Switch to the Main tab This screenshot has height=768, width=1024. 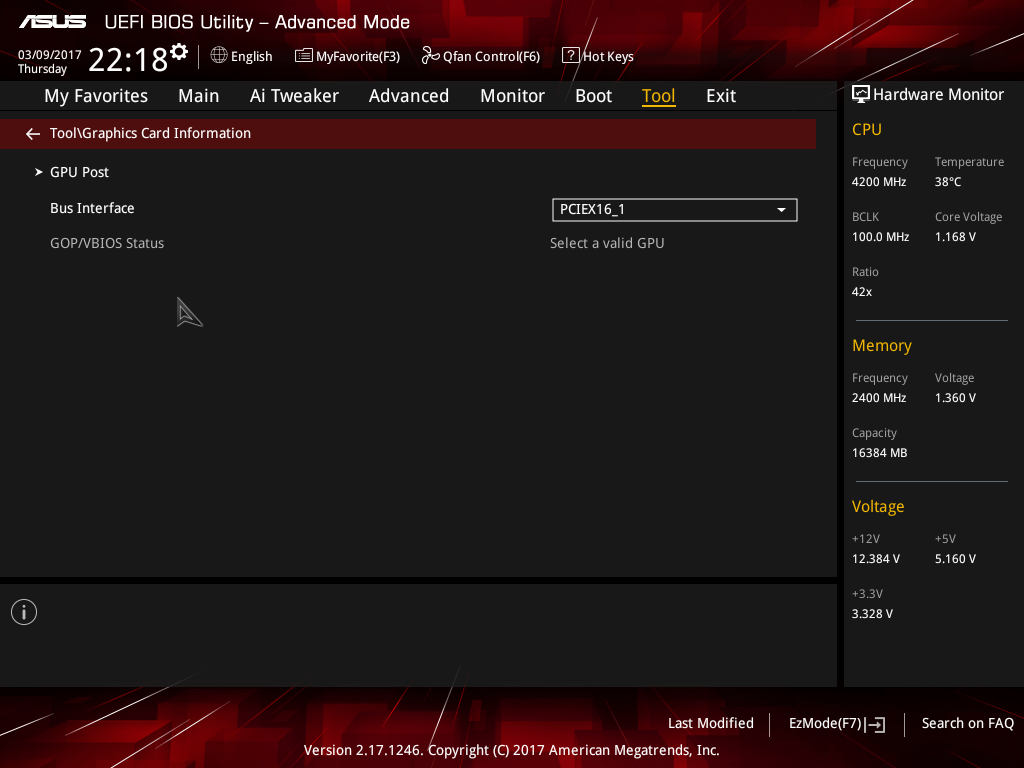[x=199, y=96]
